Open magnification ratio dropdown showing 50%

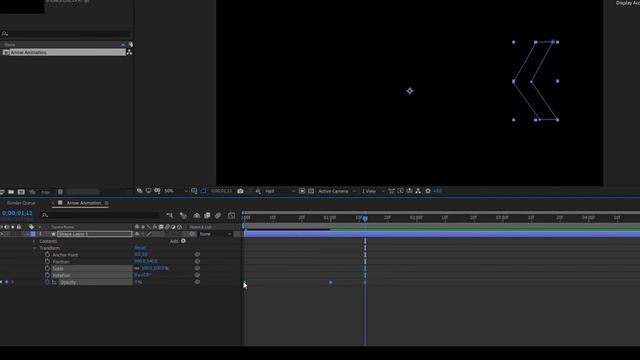pyautogui.click(x=176, y=191)
